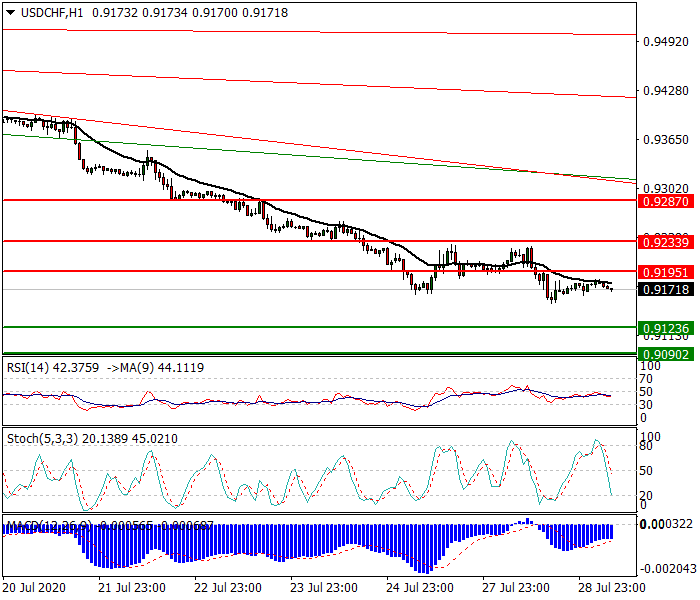This screenshot has width=700, height=600.
Task: Select the 28 Jul 23:00 time label
Action: [x=612, y=588]
